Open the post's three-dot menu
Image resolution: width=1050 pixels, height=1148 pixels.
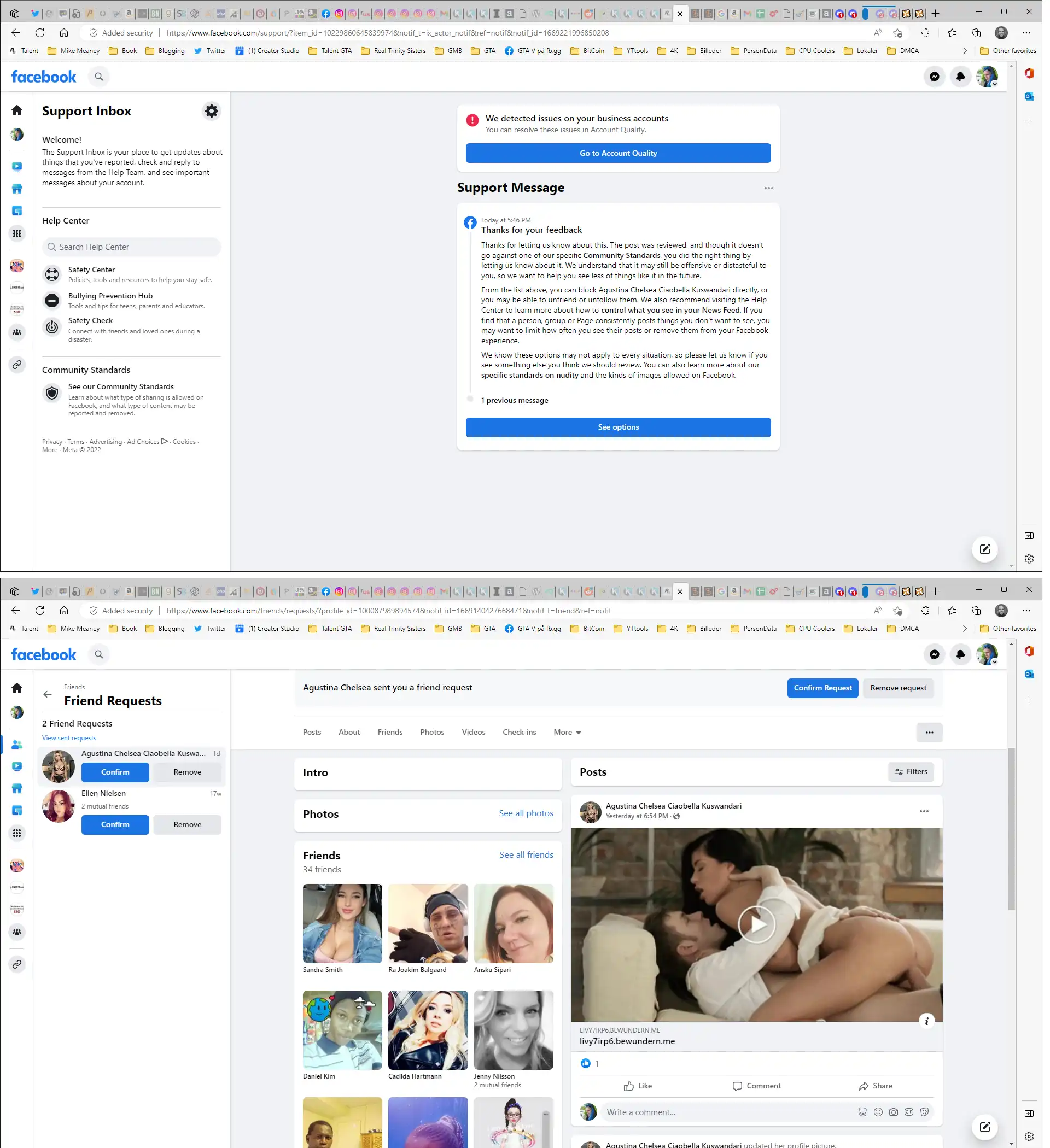(x=924, y=811)
